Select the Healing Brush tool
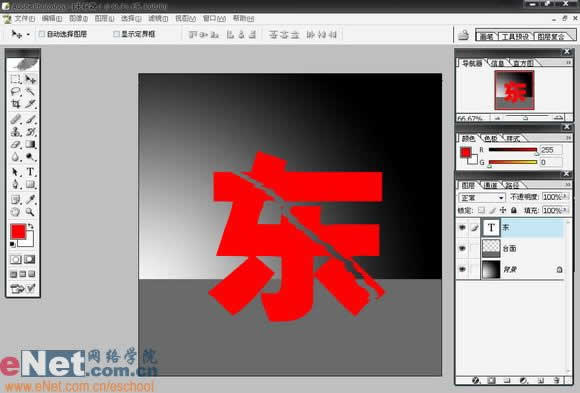Image resolution: width=580 pixels, height=393 pixels. pyautogui.click(x=16, y=119)
